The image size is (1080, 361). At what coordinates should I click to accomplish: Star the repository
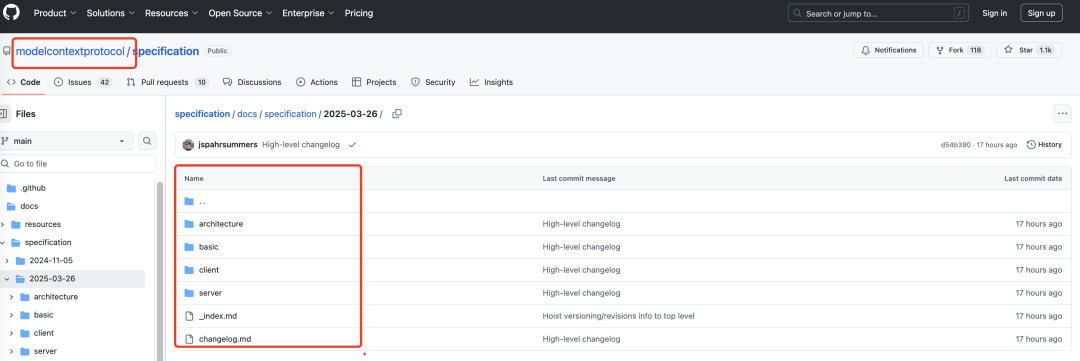pos(1028,50)
